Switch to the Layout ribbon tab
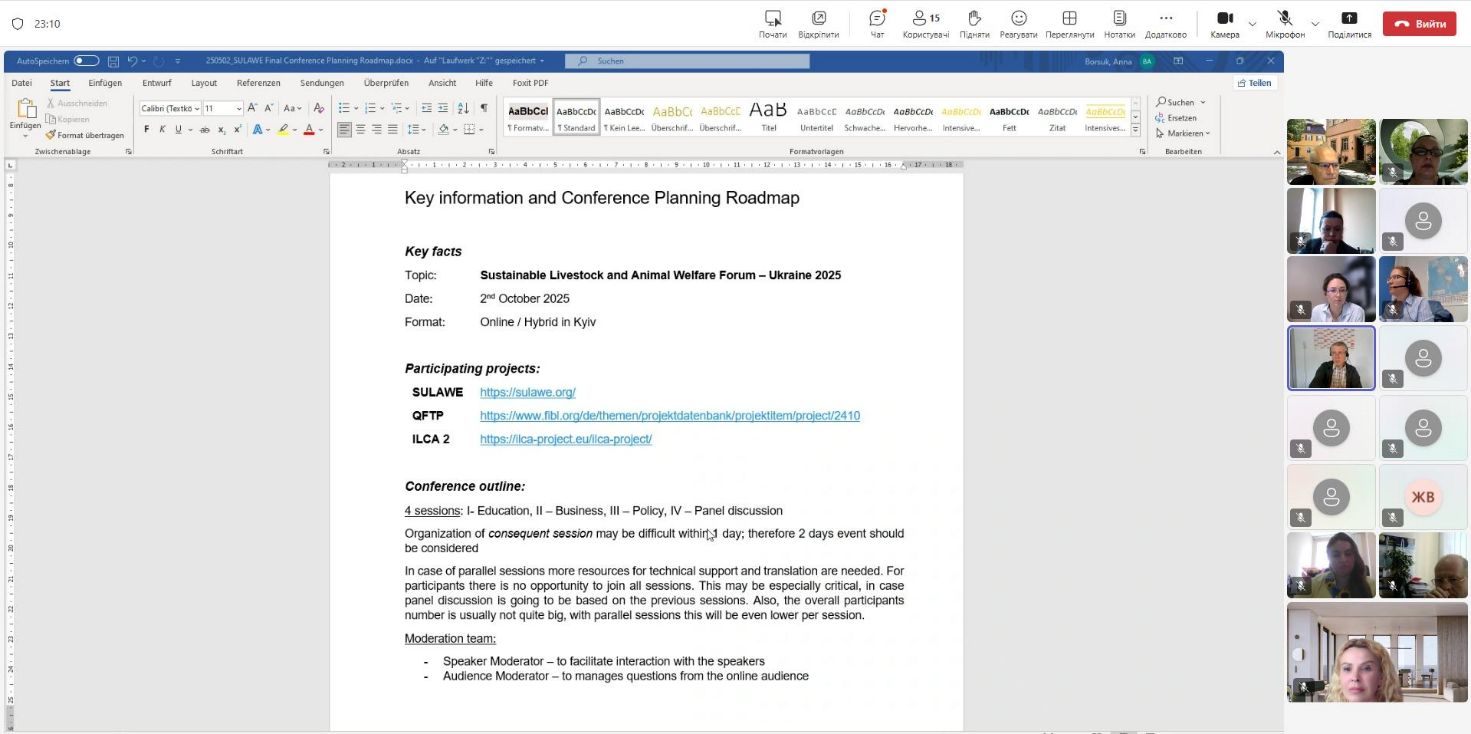1471x734 pixels. [x=204, y=83]
